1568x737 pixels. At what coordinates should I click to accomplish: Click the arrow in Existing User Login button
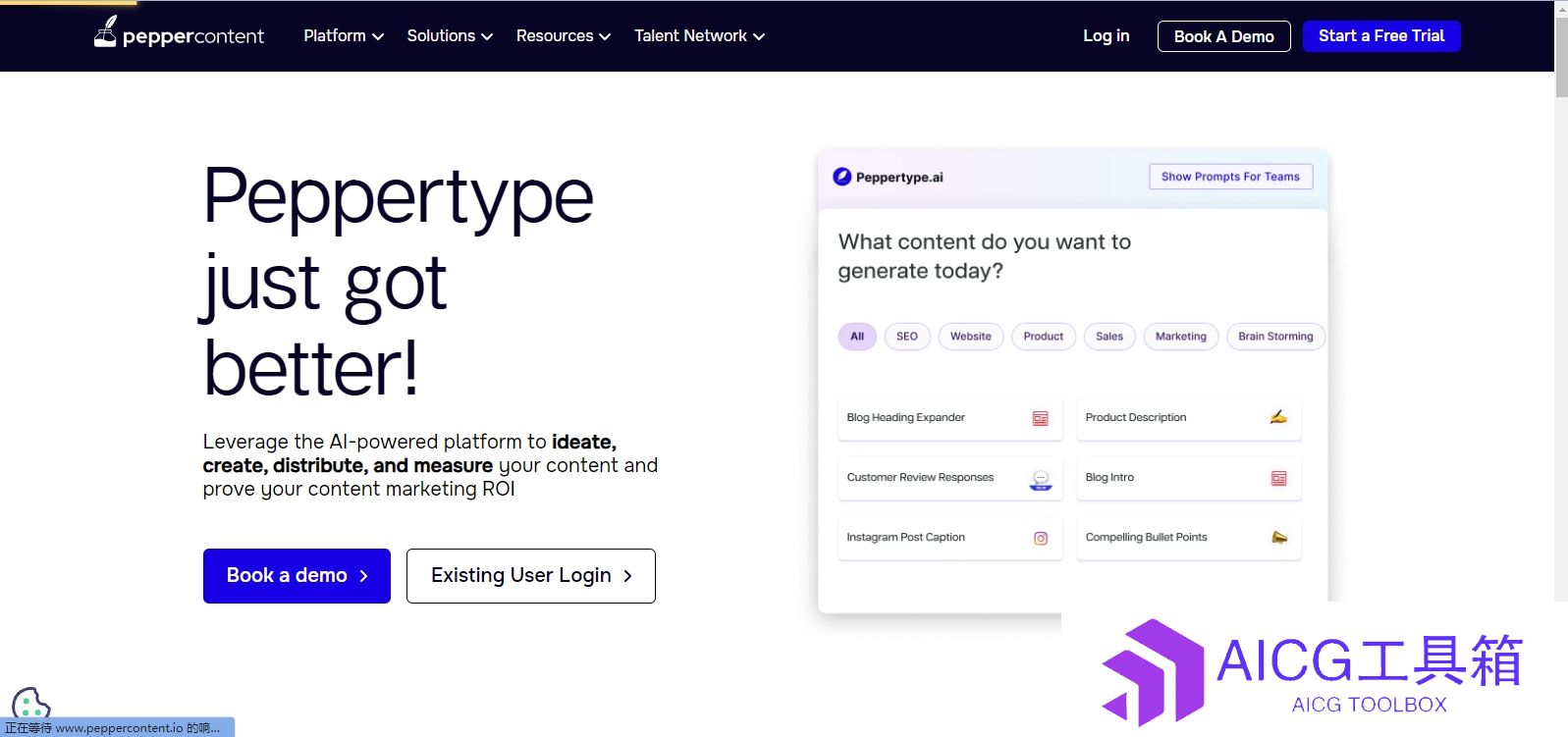coord(627,576)
